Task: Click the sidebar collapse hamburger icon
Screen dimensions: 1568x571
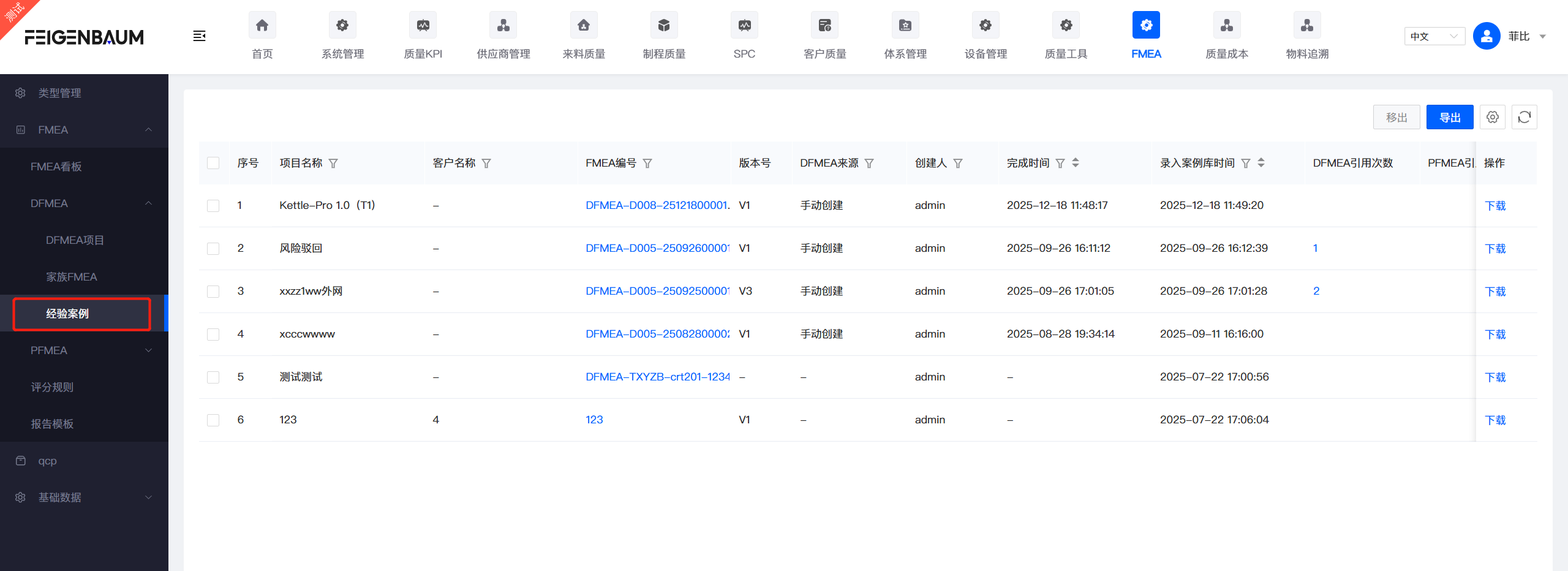Action: coord(199,36)
